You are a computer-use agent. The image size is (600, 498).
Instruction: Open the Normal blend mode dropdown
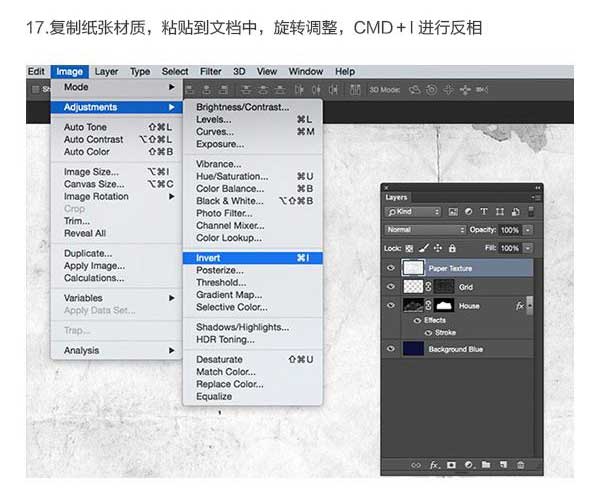coord(412,229)
